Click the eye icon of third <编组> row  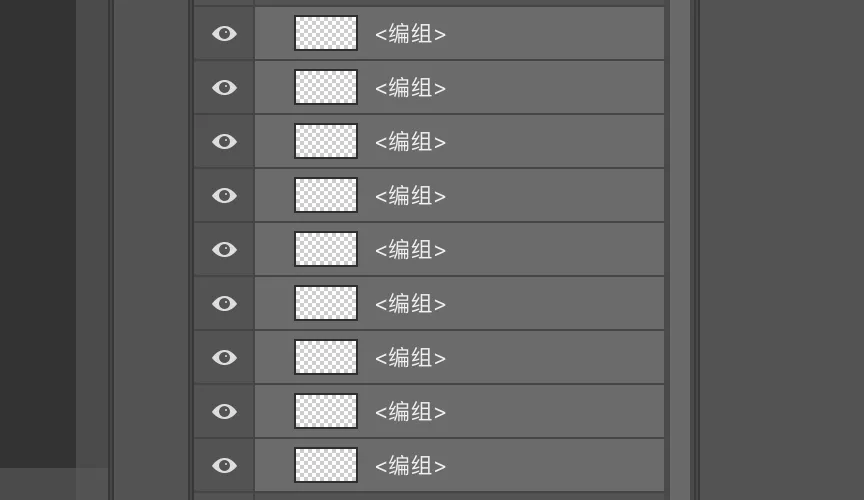(224, 142)
